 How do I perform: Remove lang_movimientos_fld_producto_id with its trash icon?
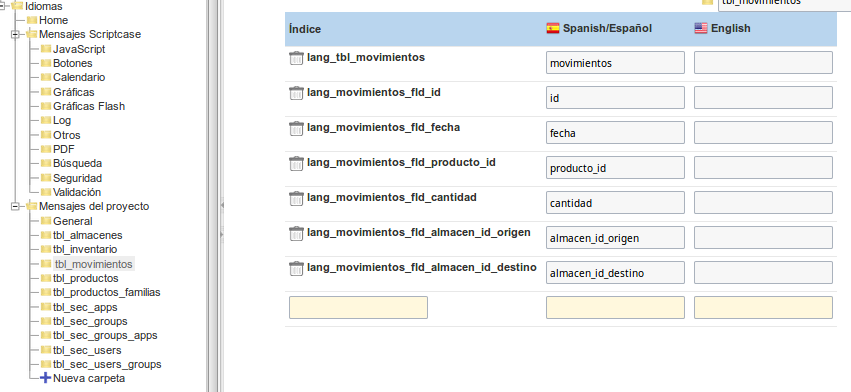pyautogui.click(x=296, y=163)
